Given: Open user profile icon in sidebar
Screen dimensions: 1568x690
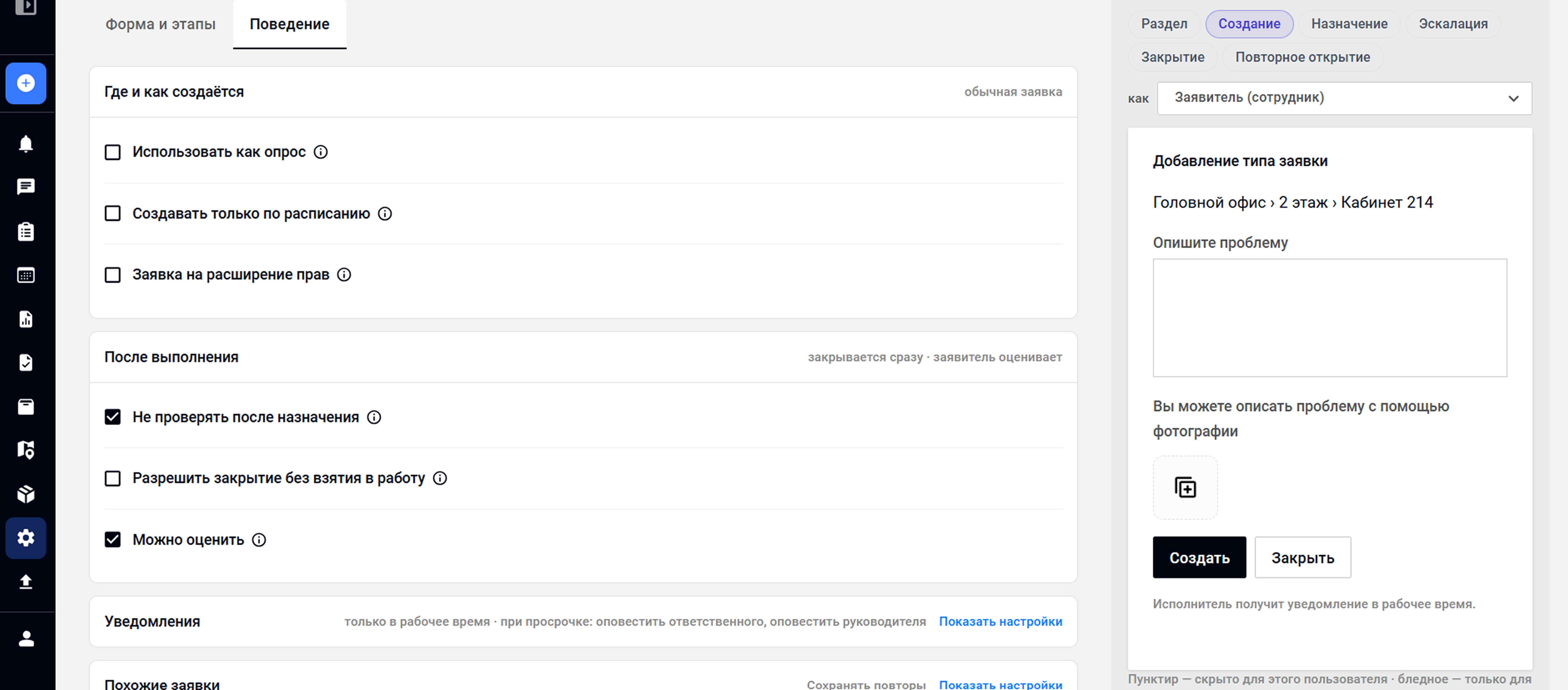Looking at the screenshot, I should (25, 638).
